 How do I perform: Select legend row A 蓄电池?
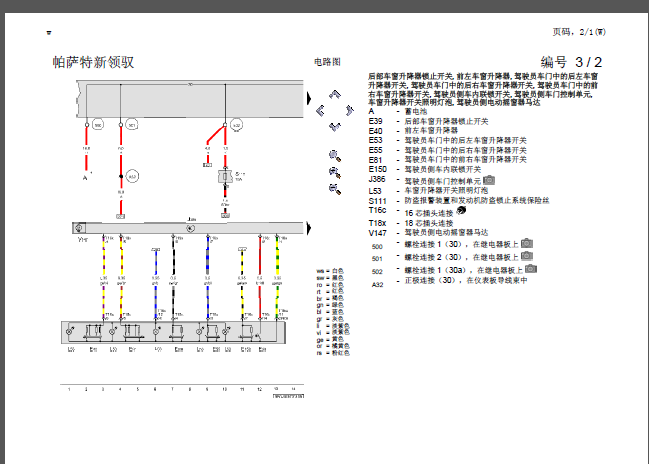tap(398, 111)
